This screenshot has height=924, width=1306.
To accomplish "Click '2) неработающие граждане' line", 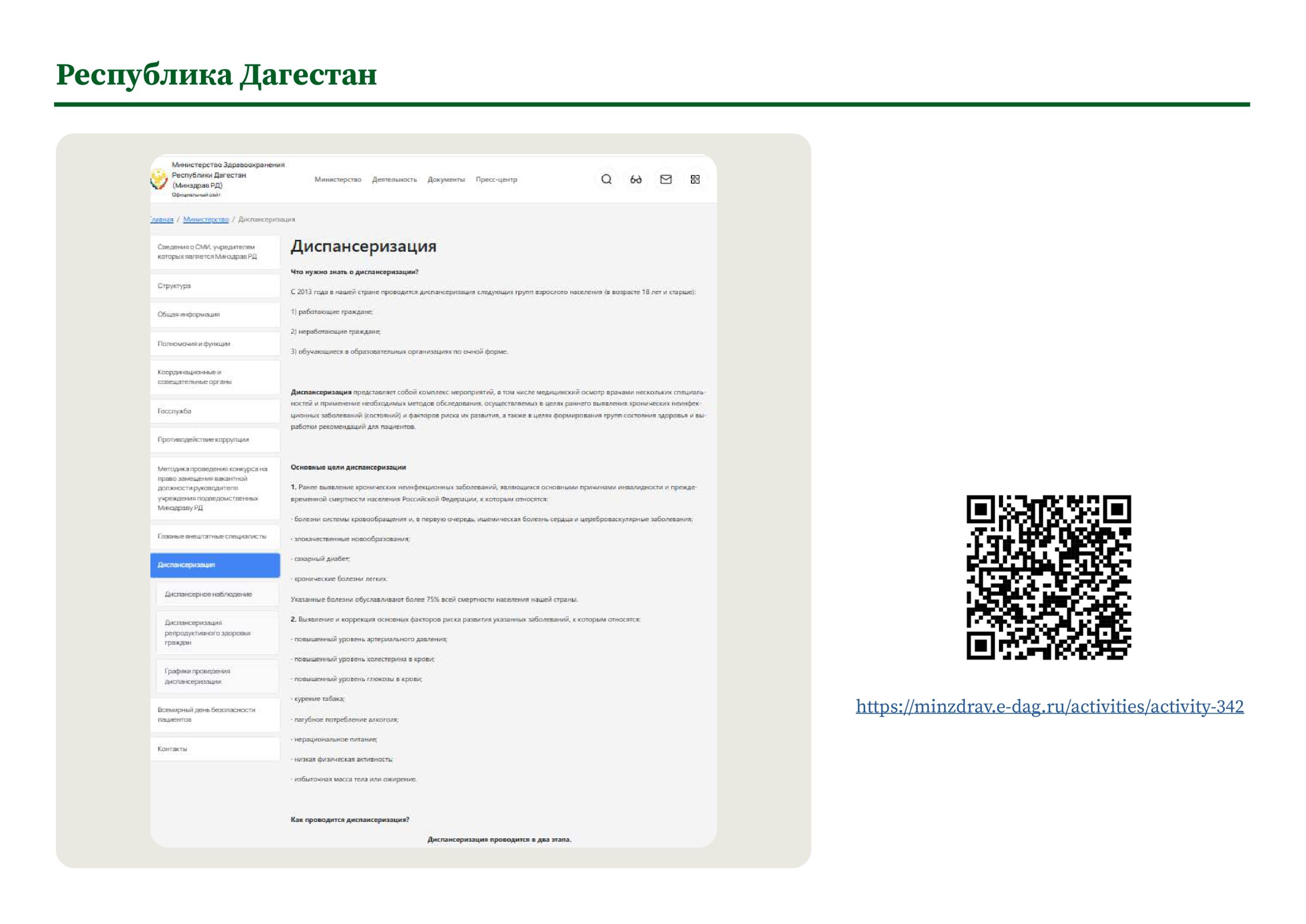I will pos(336,331).
